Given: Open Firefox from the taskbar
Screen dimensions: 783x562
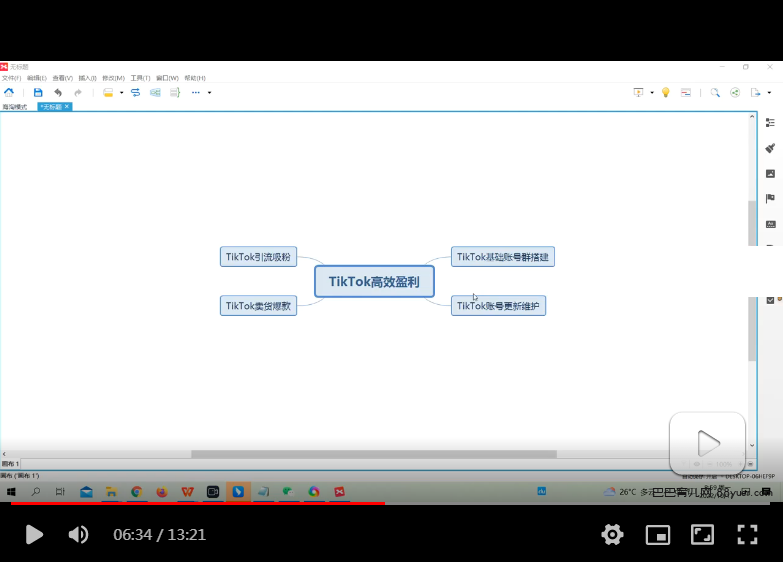Looking at the screenshot, I should click(162, 492).
